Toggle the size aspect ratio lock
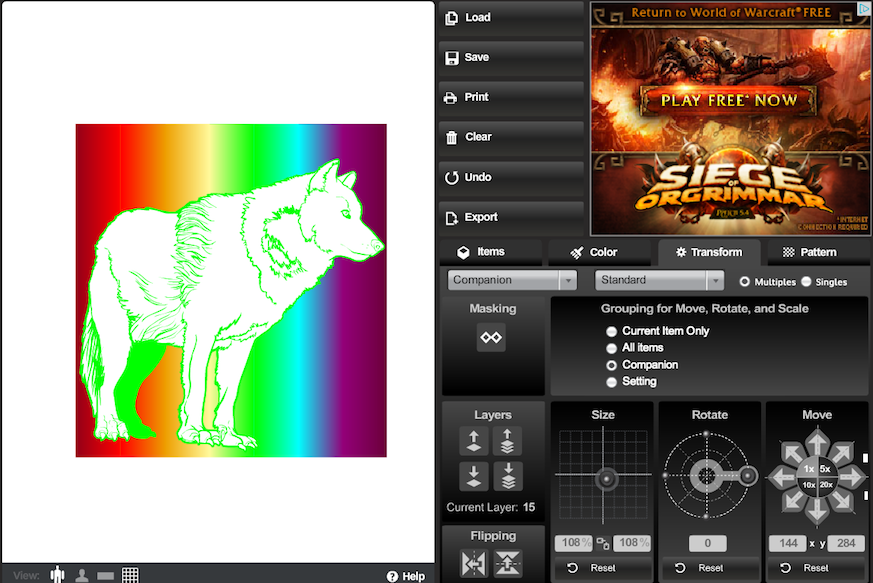 603,544
